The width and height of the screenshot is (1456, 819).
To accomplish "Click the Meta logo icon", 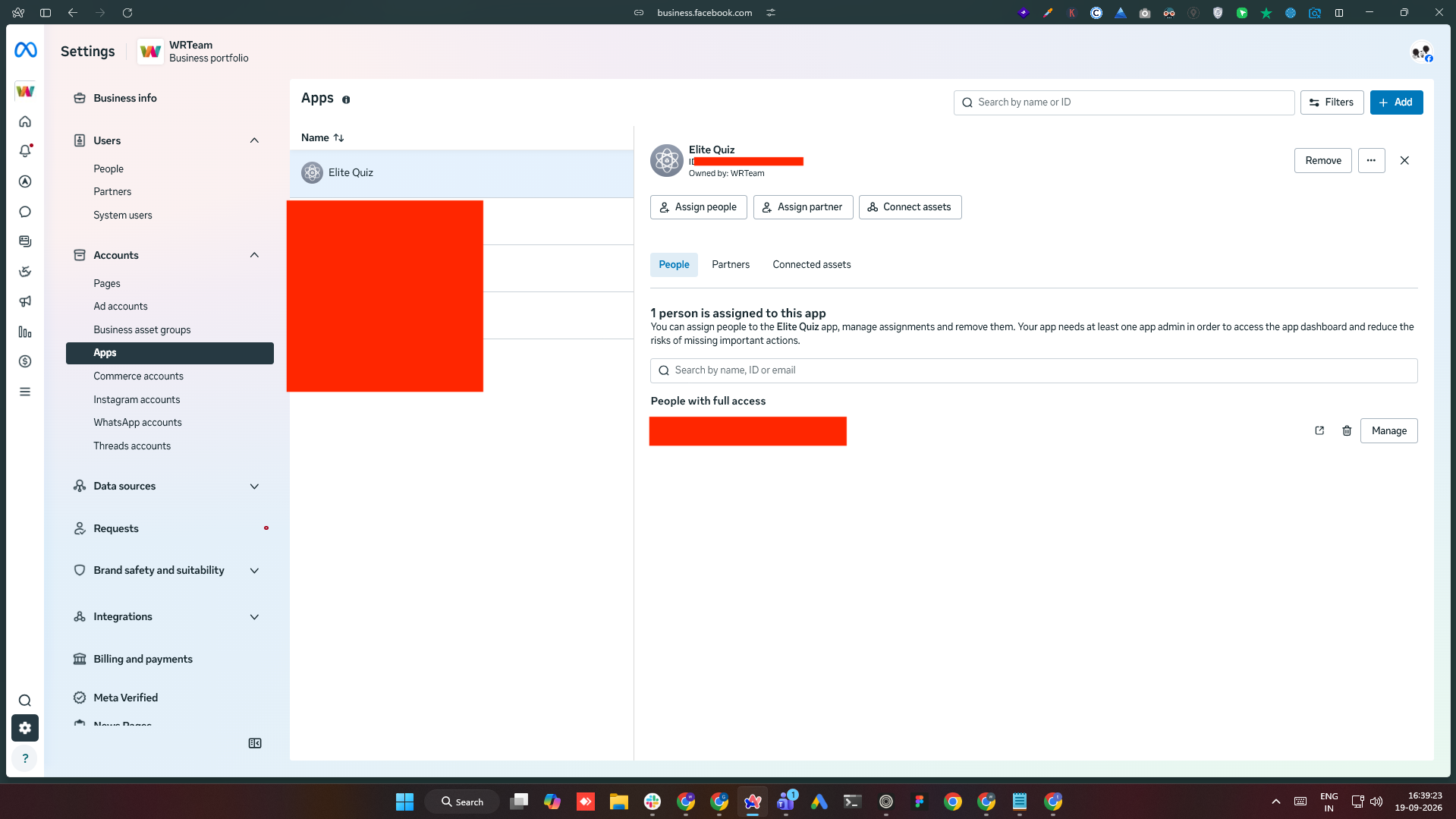I will coord(25,50).
